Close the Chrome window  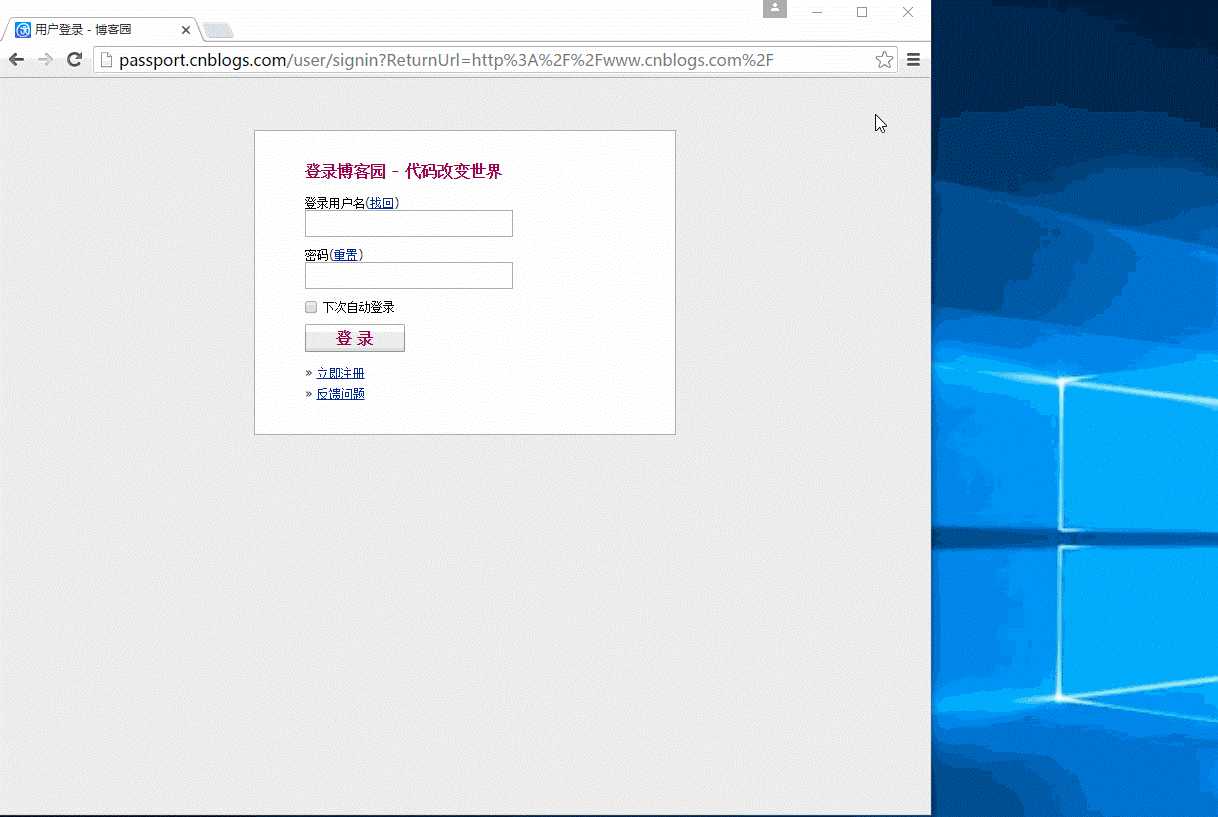[x=908, y=12]
